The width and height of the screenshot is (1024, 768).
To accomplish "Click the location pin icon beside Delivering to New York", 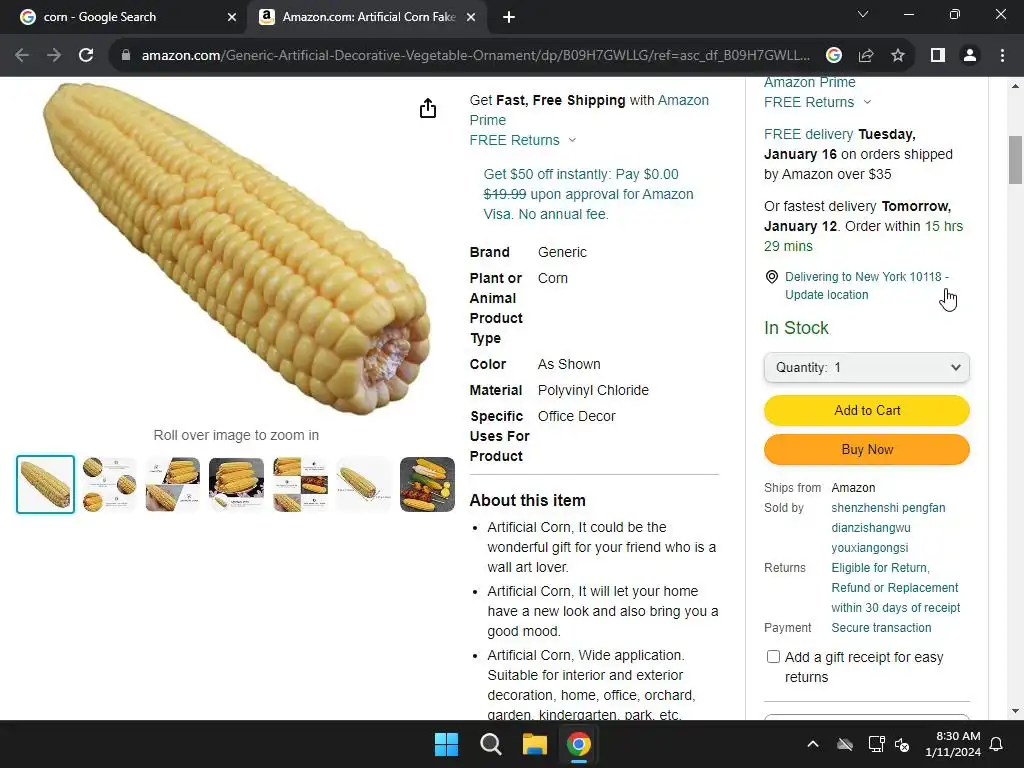I will pos(771,277).
